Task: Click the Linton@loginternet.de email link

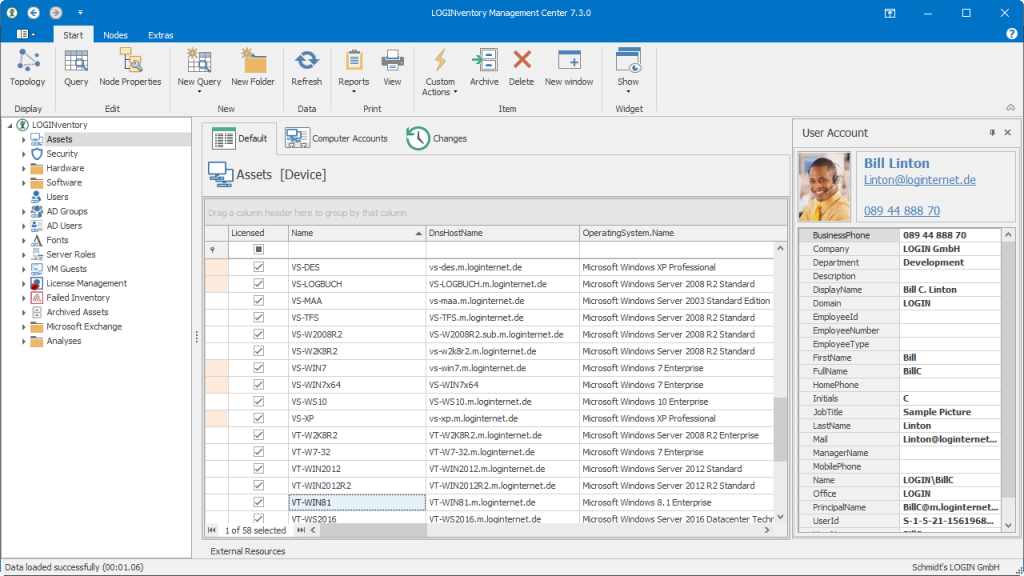Action: 920,180
